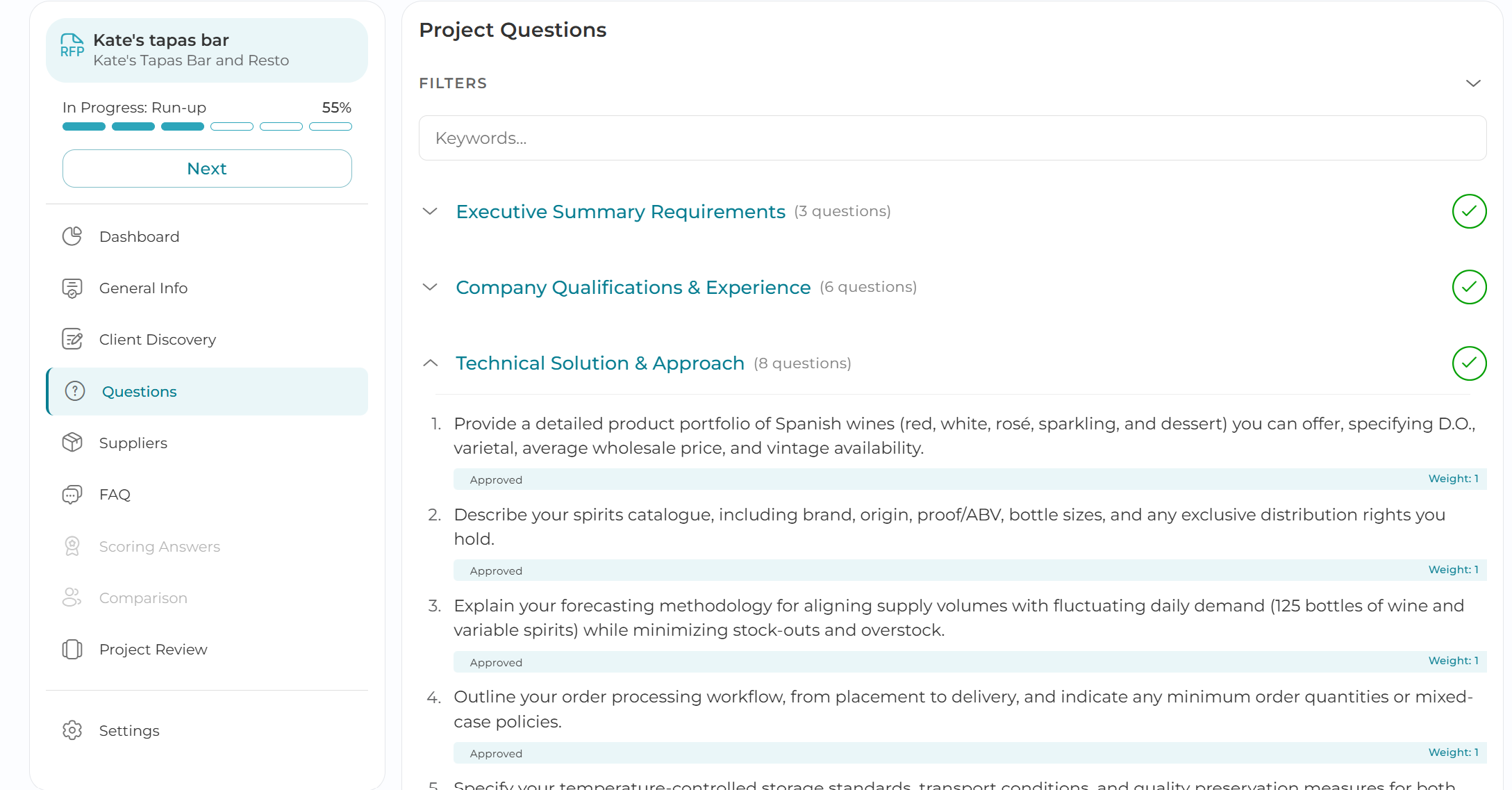Open the Questions navigation item
The height and width of the screenshot is (790, 1512).
[140, 391]
